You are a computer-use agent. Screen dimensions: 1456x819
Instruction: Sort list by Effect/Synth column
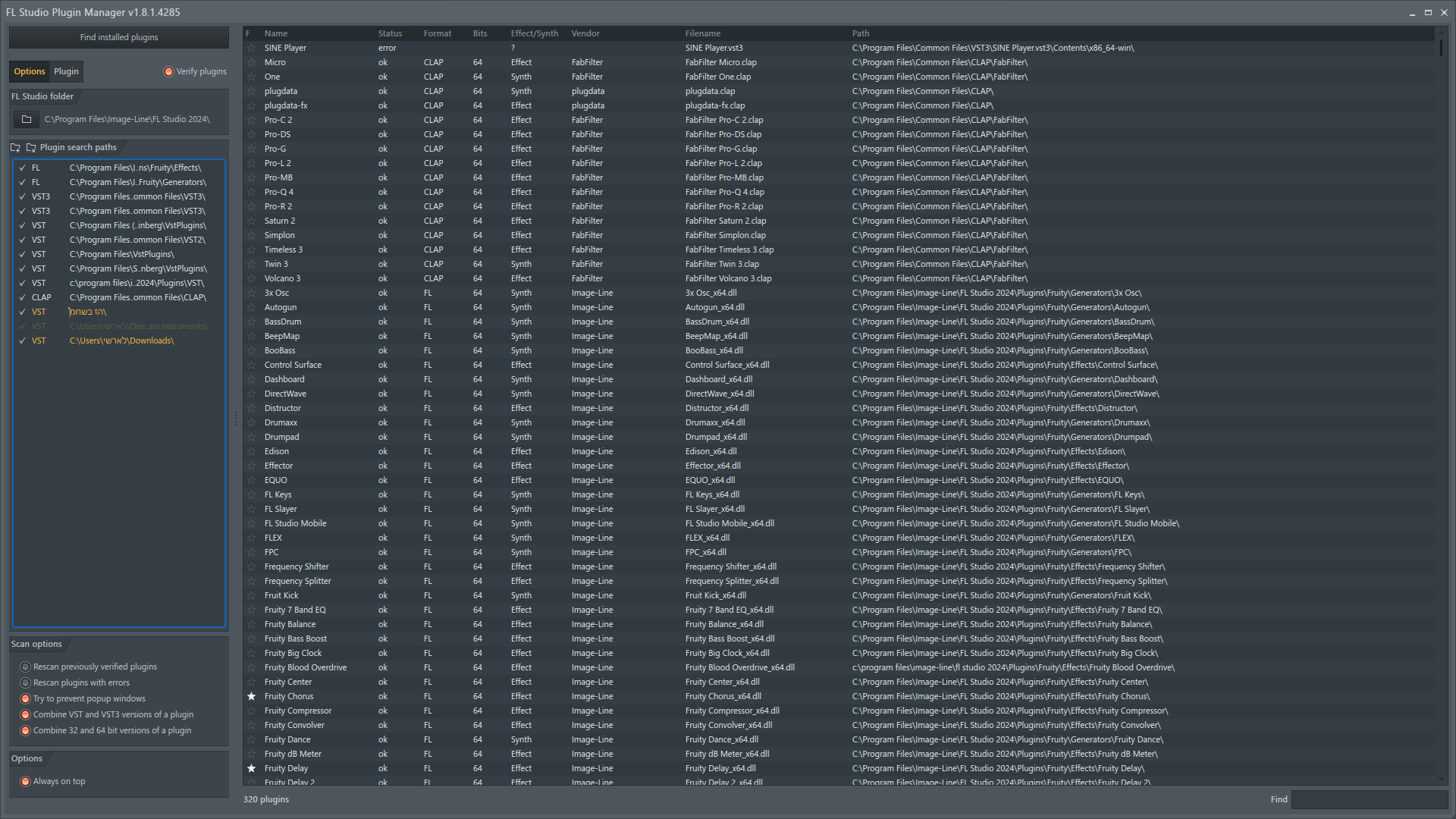coord(534,33)
